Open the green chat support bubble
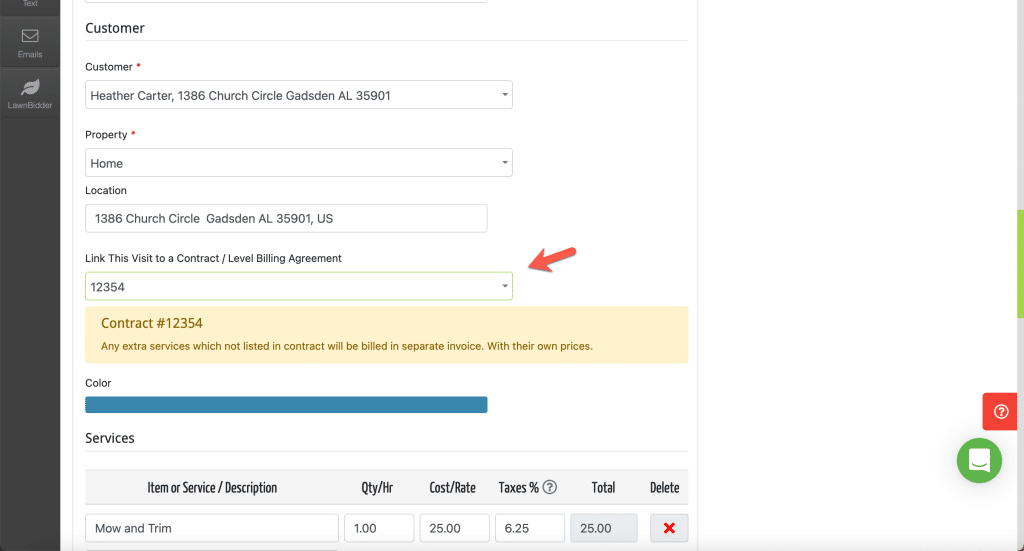Image resolution: width=1024 pixels, height=551 pixels. [979, 460]
